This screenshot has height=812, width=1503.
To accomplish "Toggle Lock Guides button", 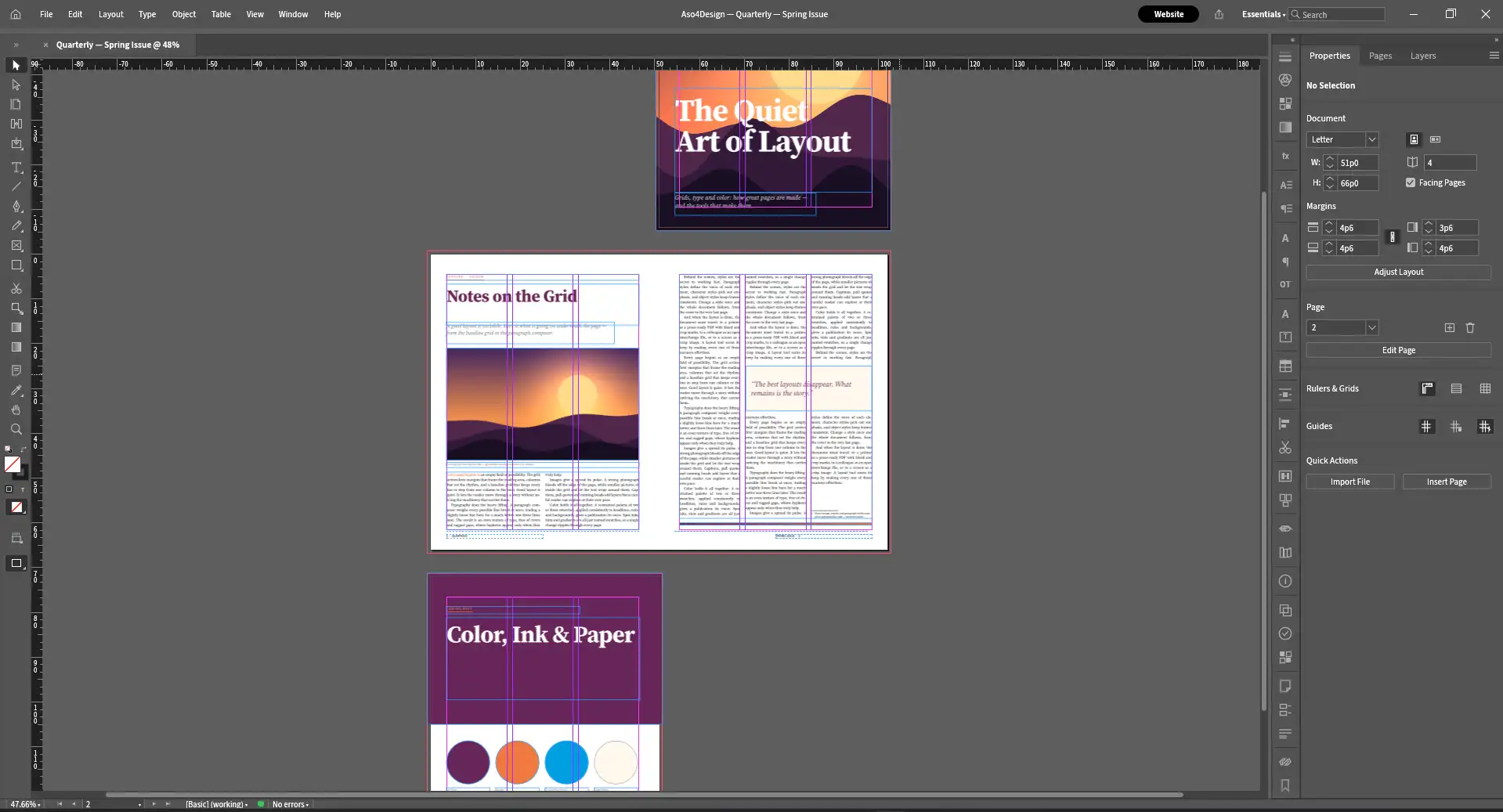I will pos(1456,427).
